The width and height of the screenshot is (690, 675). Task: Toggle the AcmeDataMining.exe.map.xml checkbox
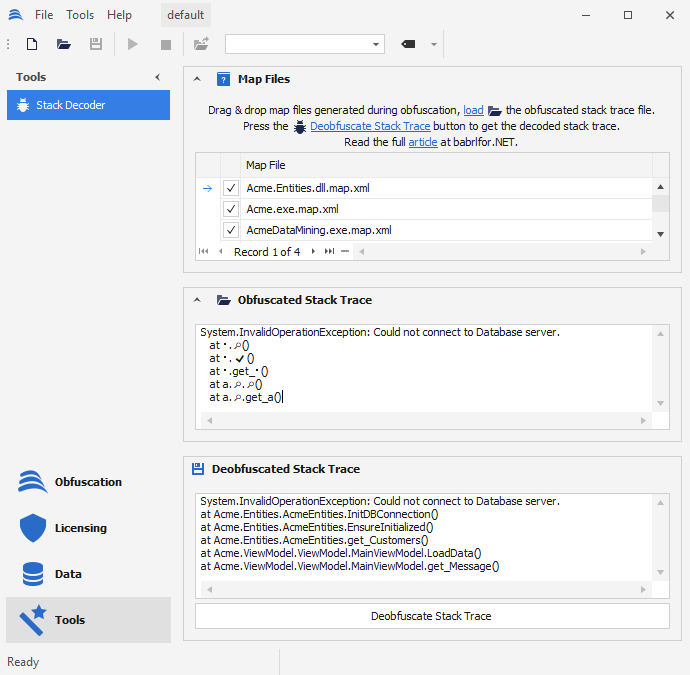tap(231, 230)
